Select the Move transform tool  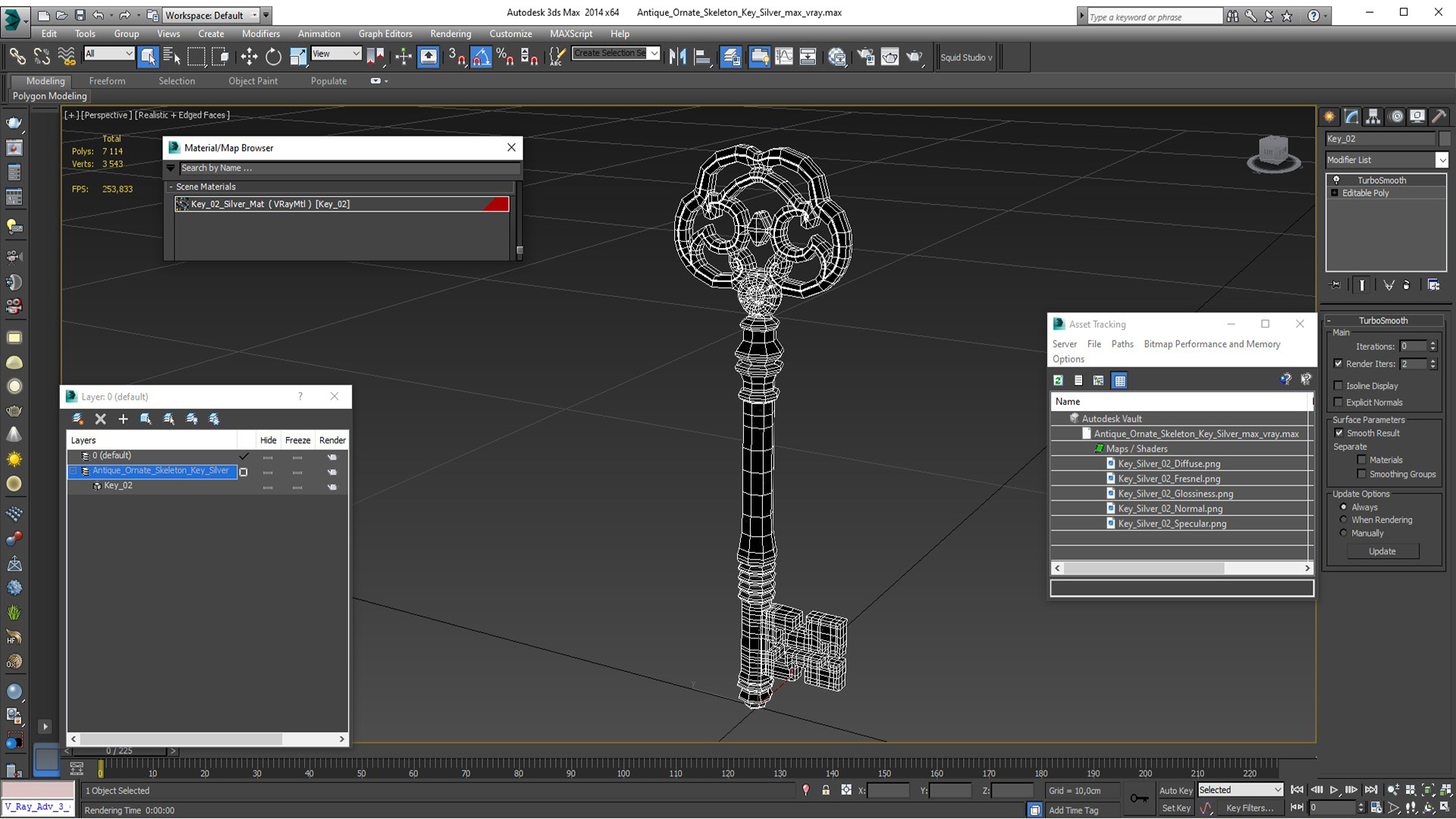click(249, 57)
